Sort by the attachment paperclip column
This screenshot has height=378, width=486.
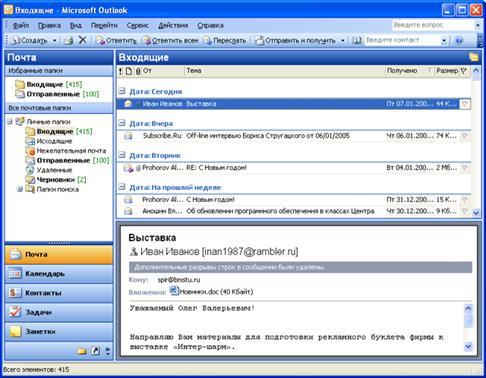tap(138, 71)
